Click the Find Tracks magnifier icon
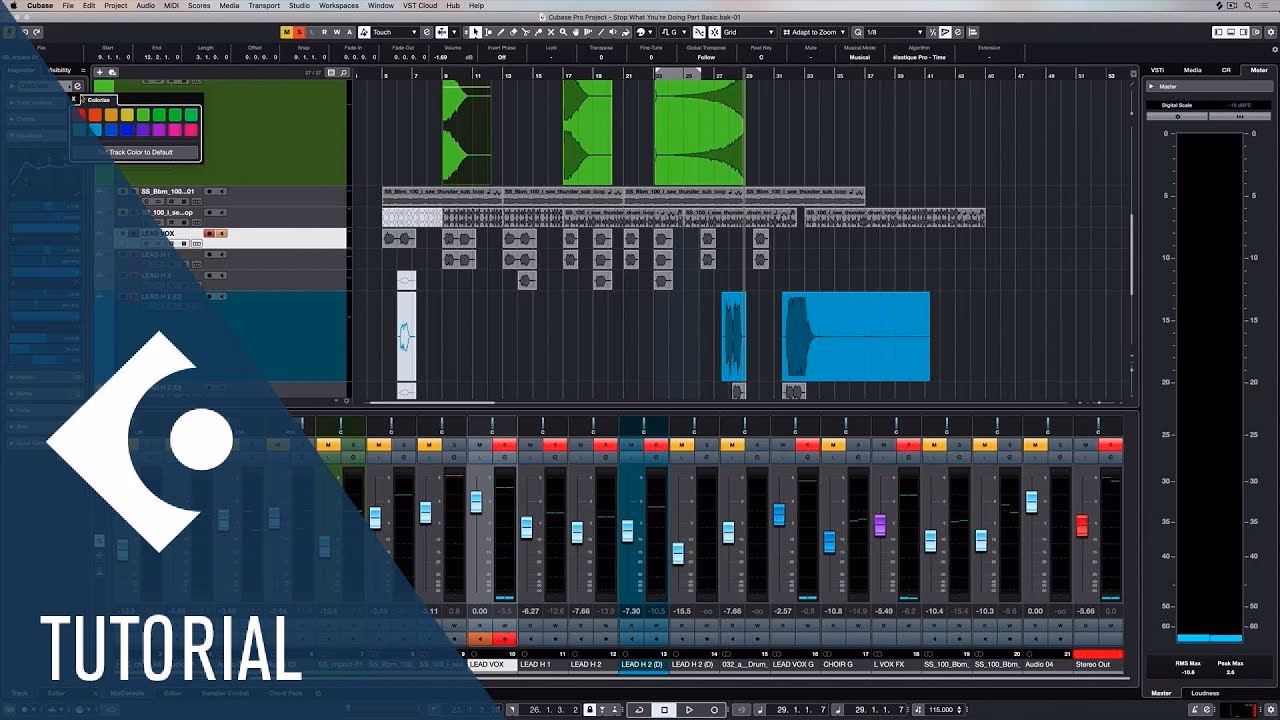The height and width of the screenshot is (720, 1280). pyautogui.click(x=343, y=72)
